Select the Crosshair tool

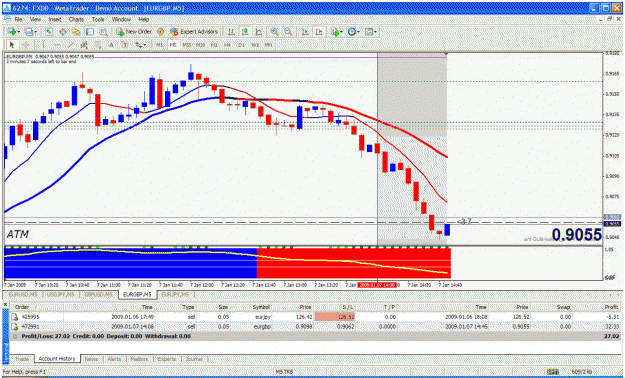[26, 45]
